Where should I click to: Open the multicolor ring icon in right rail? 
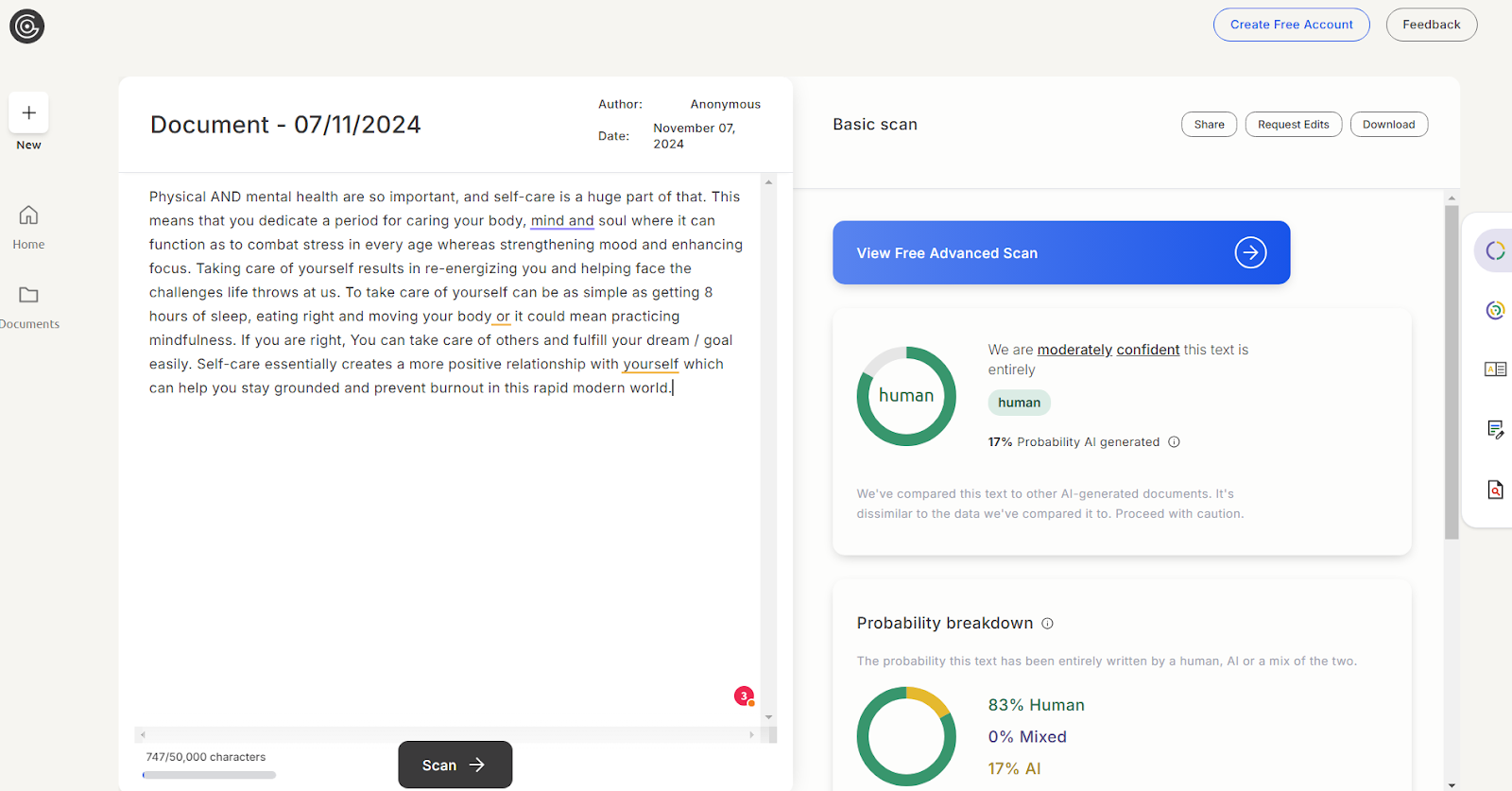(x=1495, y=310)
